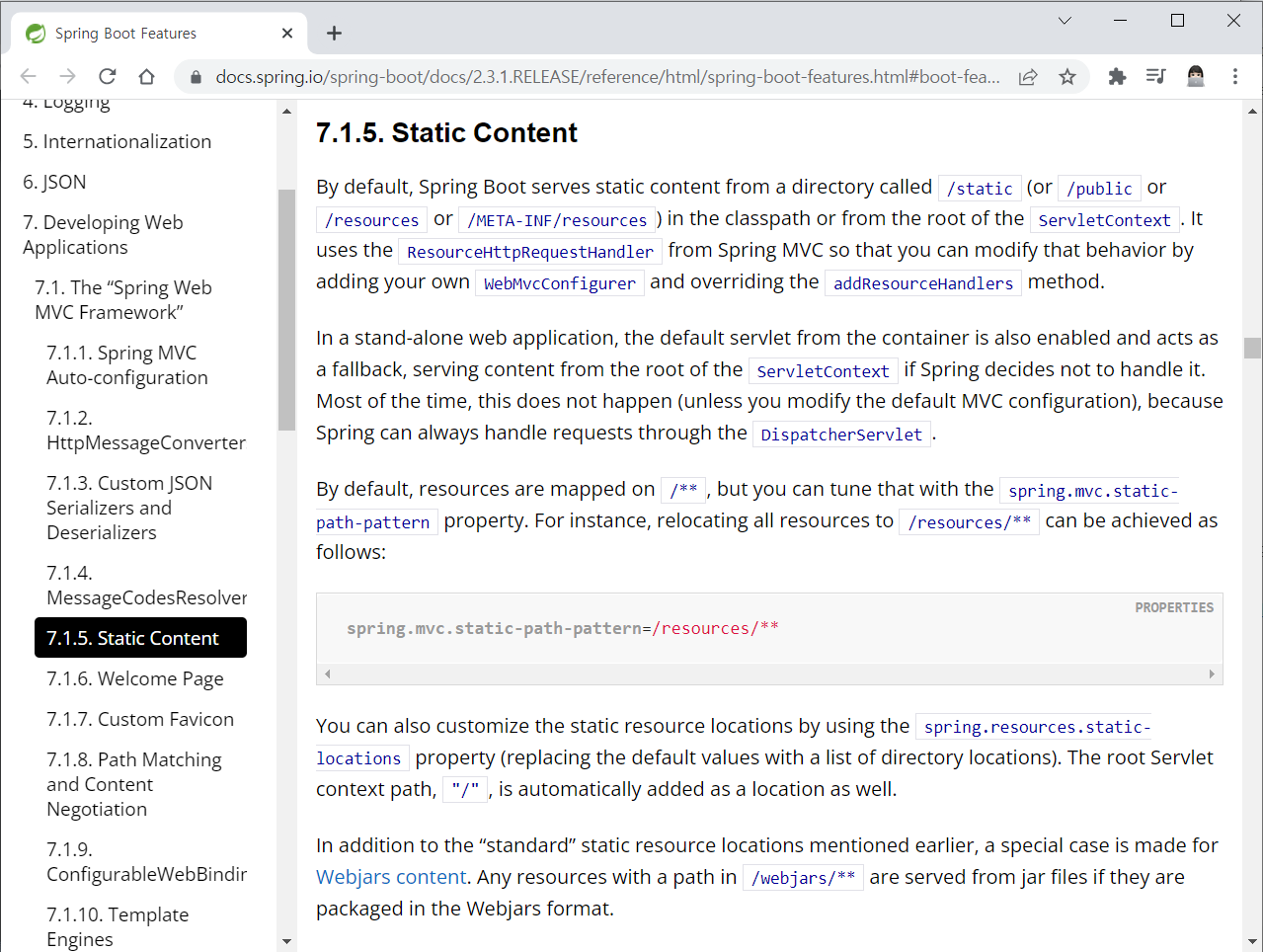The width and height of the screenshot is (1263, 952).
Task: Close the Spring Boot Features tab
Action: pos(287,34)
